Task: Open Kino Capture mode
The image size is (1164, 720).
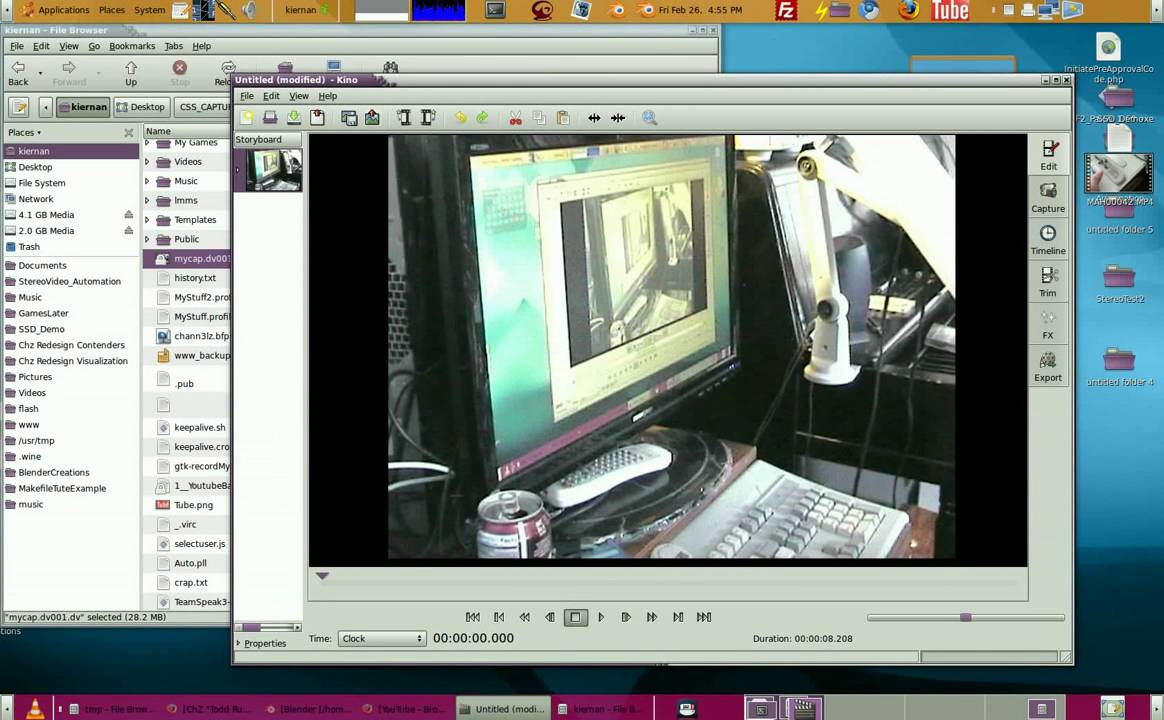Action: coord(1048,197)
